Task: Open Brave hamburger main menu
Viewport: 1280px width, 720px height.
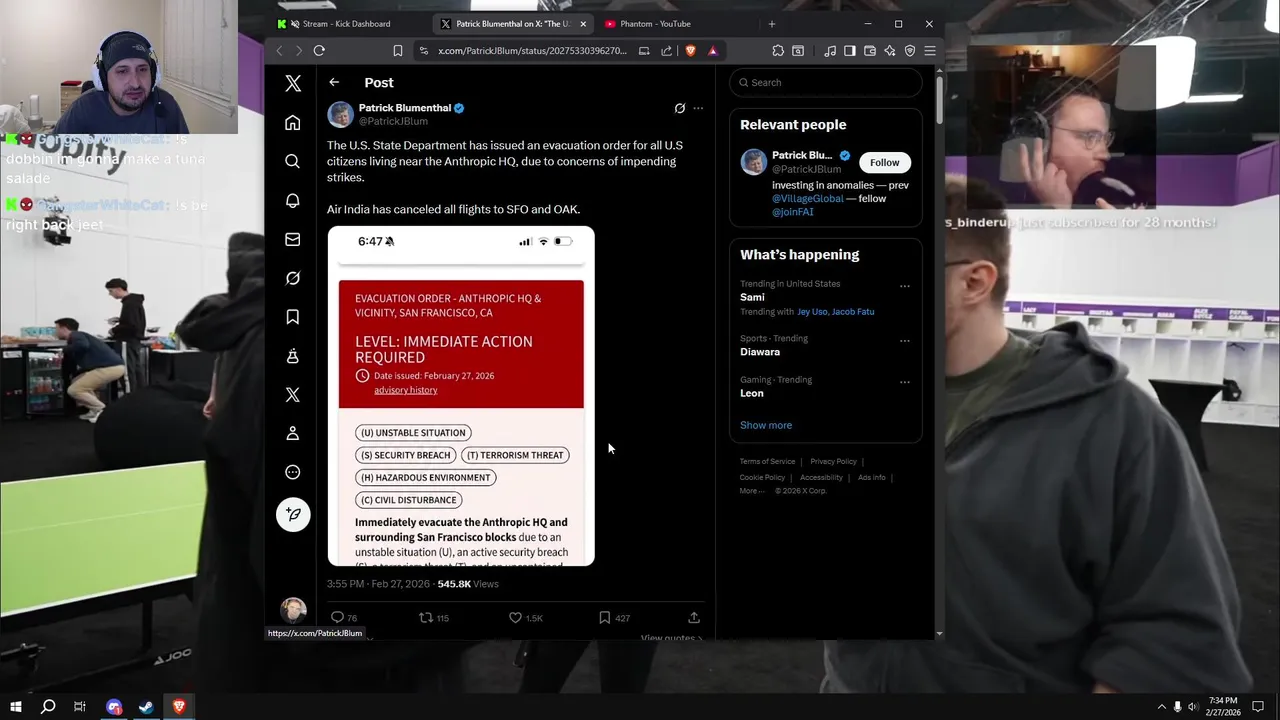Action: point(930,51)
